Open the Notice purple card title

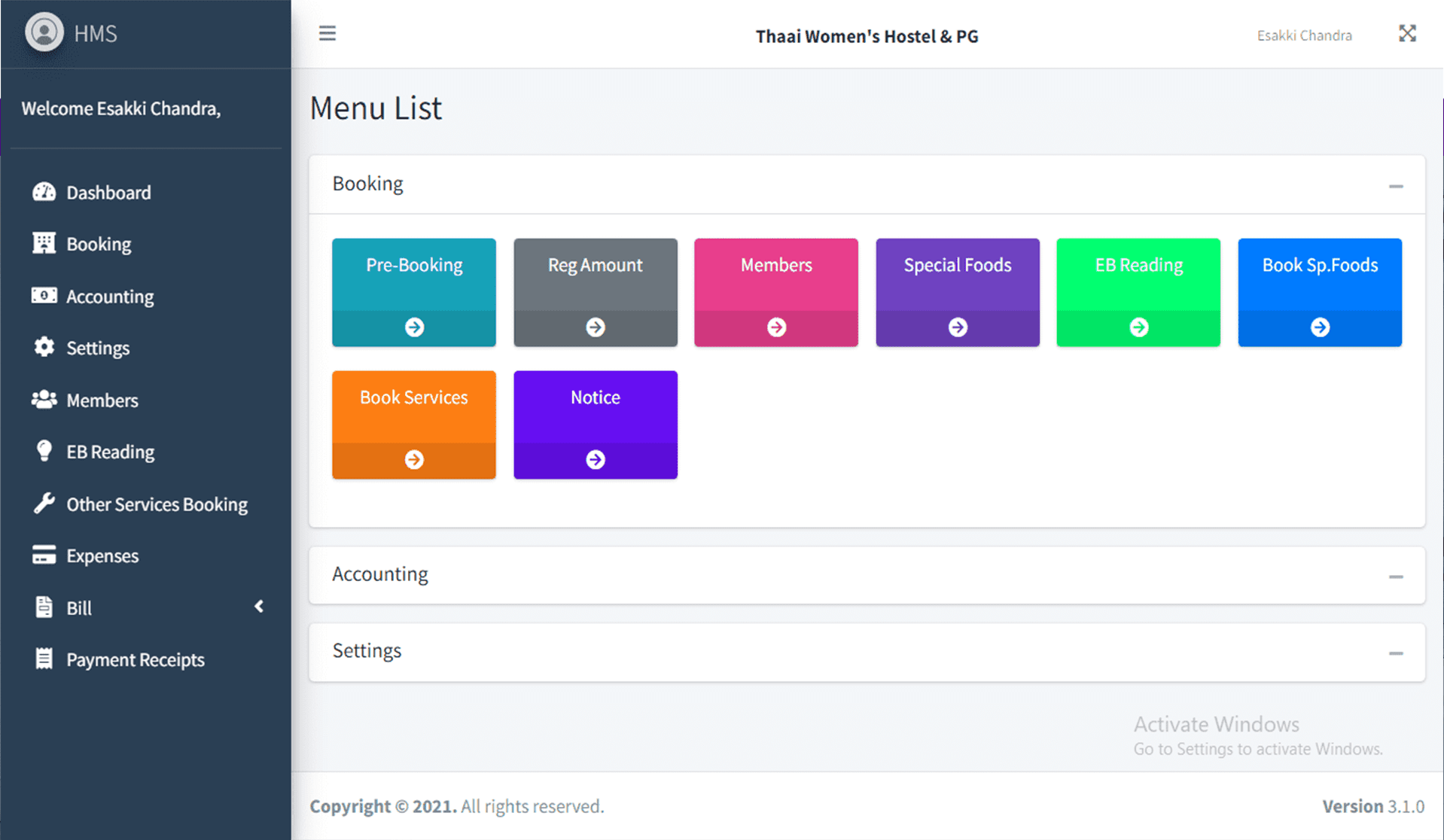596,397
